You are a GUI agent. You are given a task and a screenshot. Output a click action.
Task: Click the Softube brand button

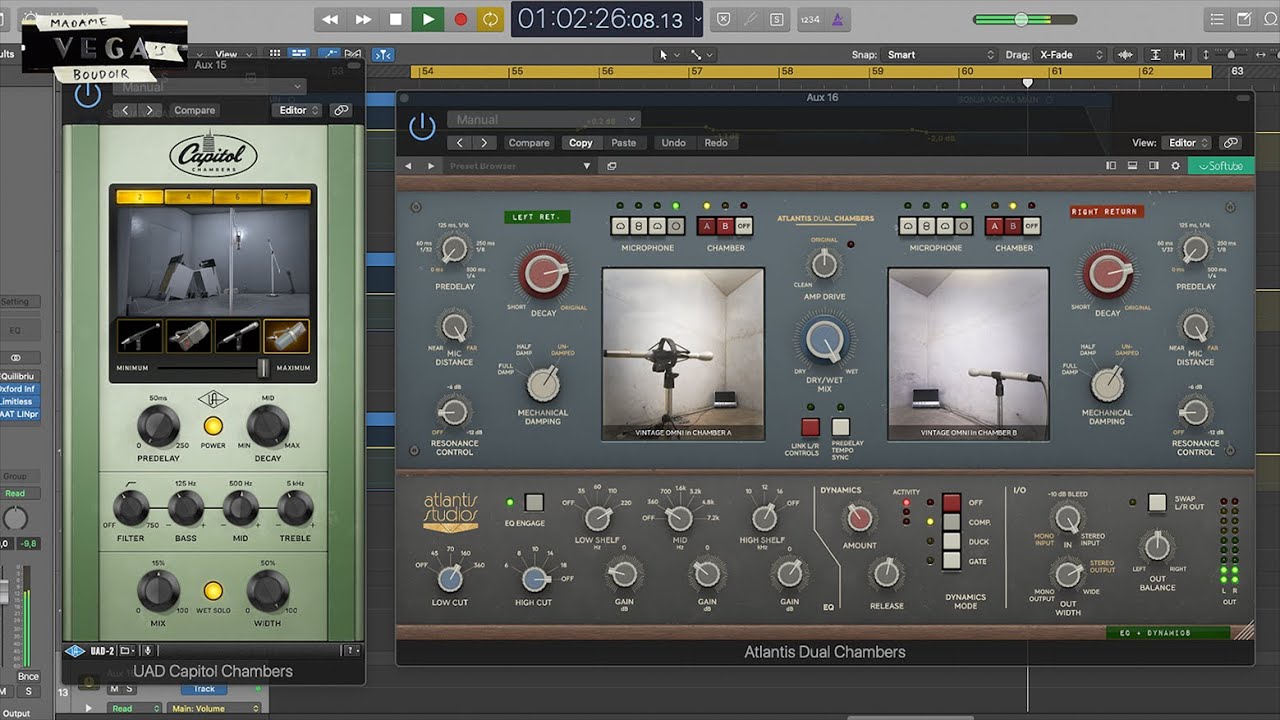(1221, 166)
